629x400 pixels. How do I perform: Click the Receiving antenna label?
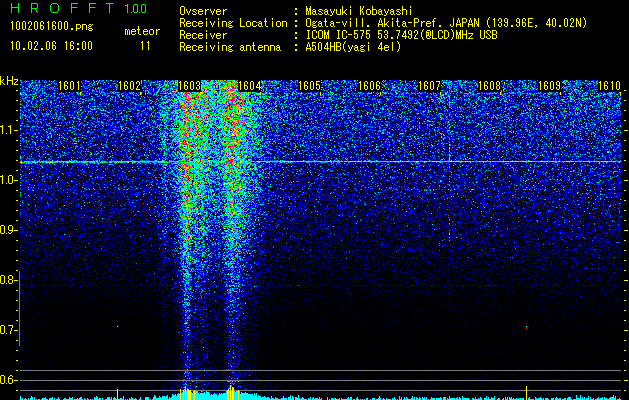point(230,48)
